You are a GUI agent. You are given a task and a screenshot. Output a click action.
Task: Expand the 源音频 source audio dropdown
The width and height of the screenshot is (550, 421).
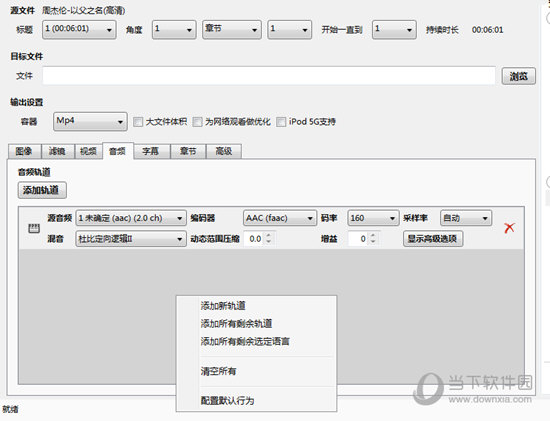tap(131, 218)
